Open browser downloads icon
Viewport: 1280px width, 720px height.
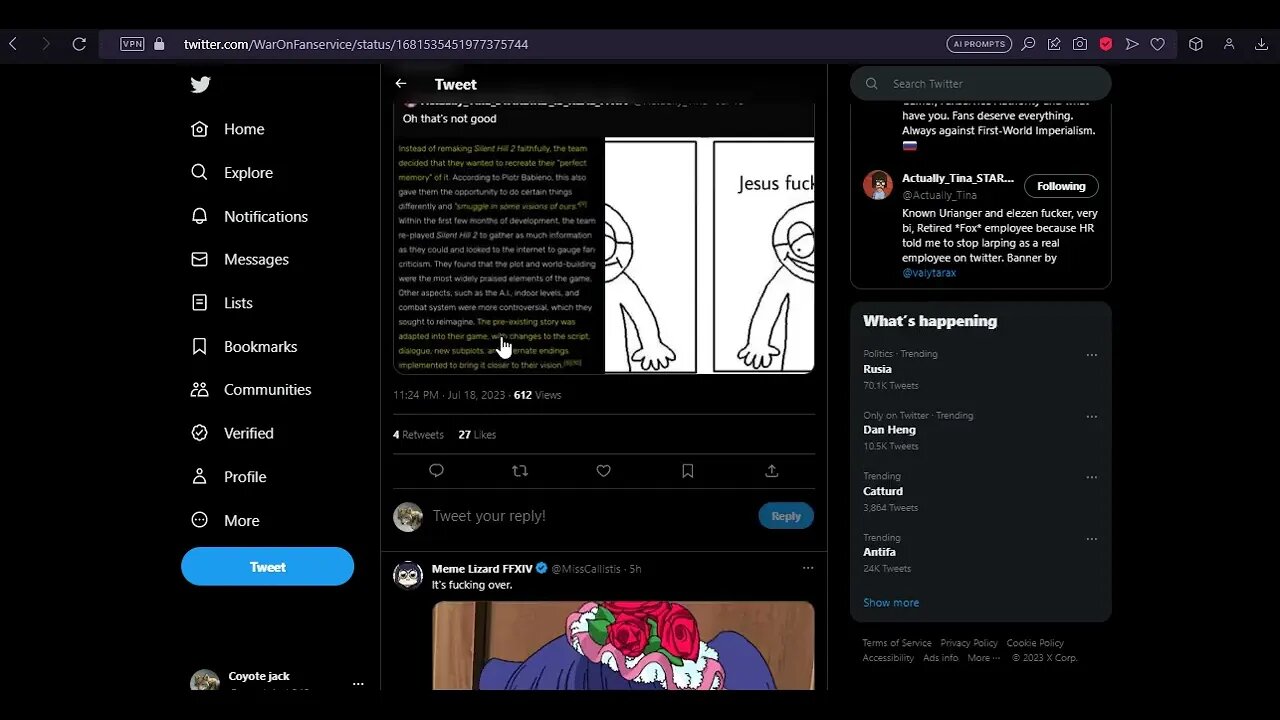coord(1260,44)
